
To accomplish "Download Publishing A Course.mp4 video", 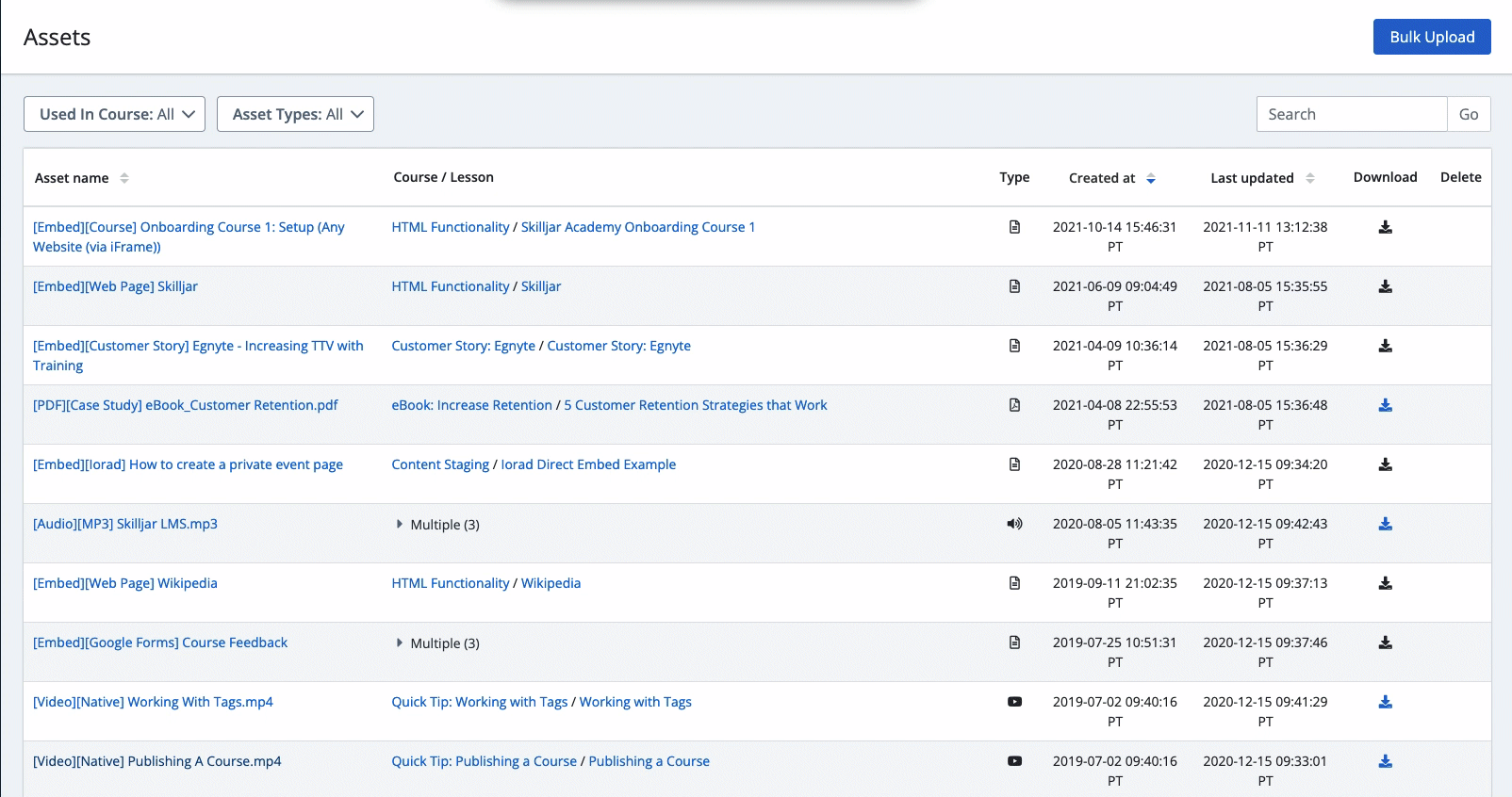I will (x=1385, y=761).
